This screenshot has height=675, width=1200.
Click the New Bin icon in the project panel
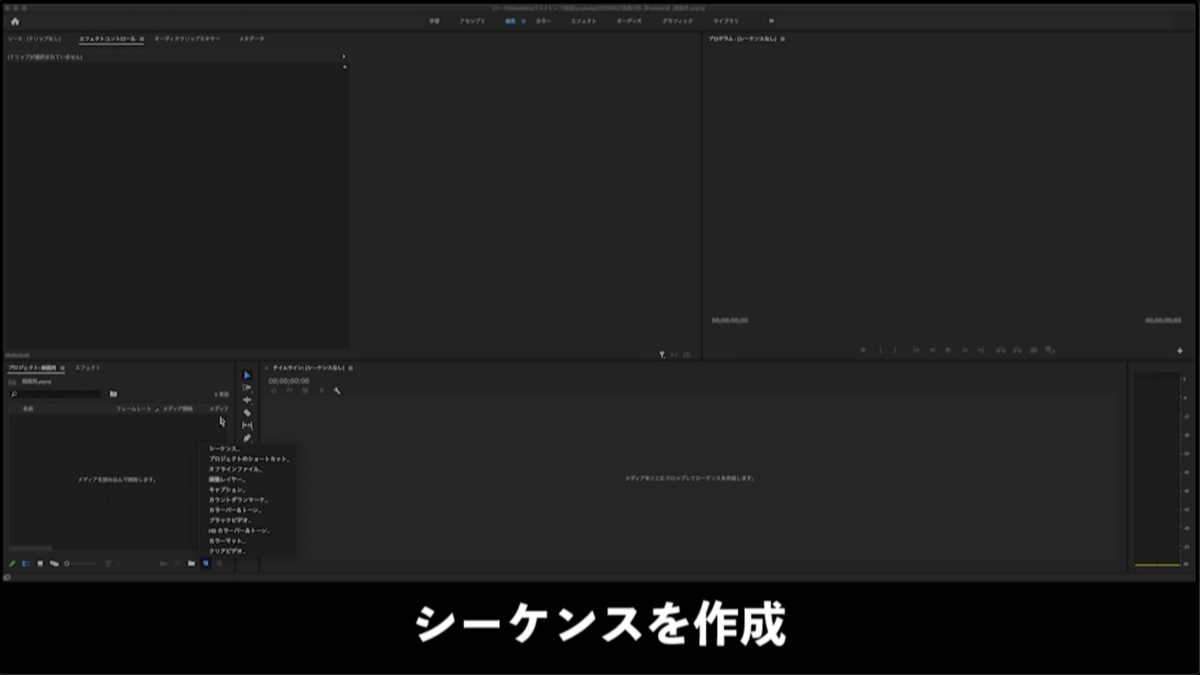[192, 563]
